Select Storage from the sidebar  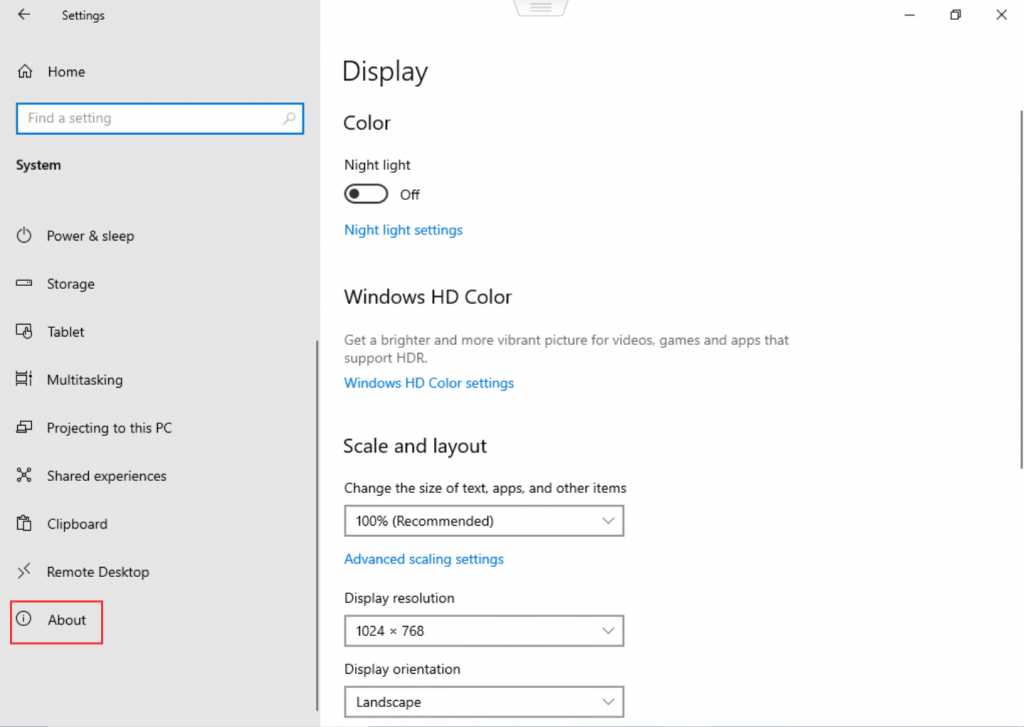pyautogui.click(x=71, y=284)
